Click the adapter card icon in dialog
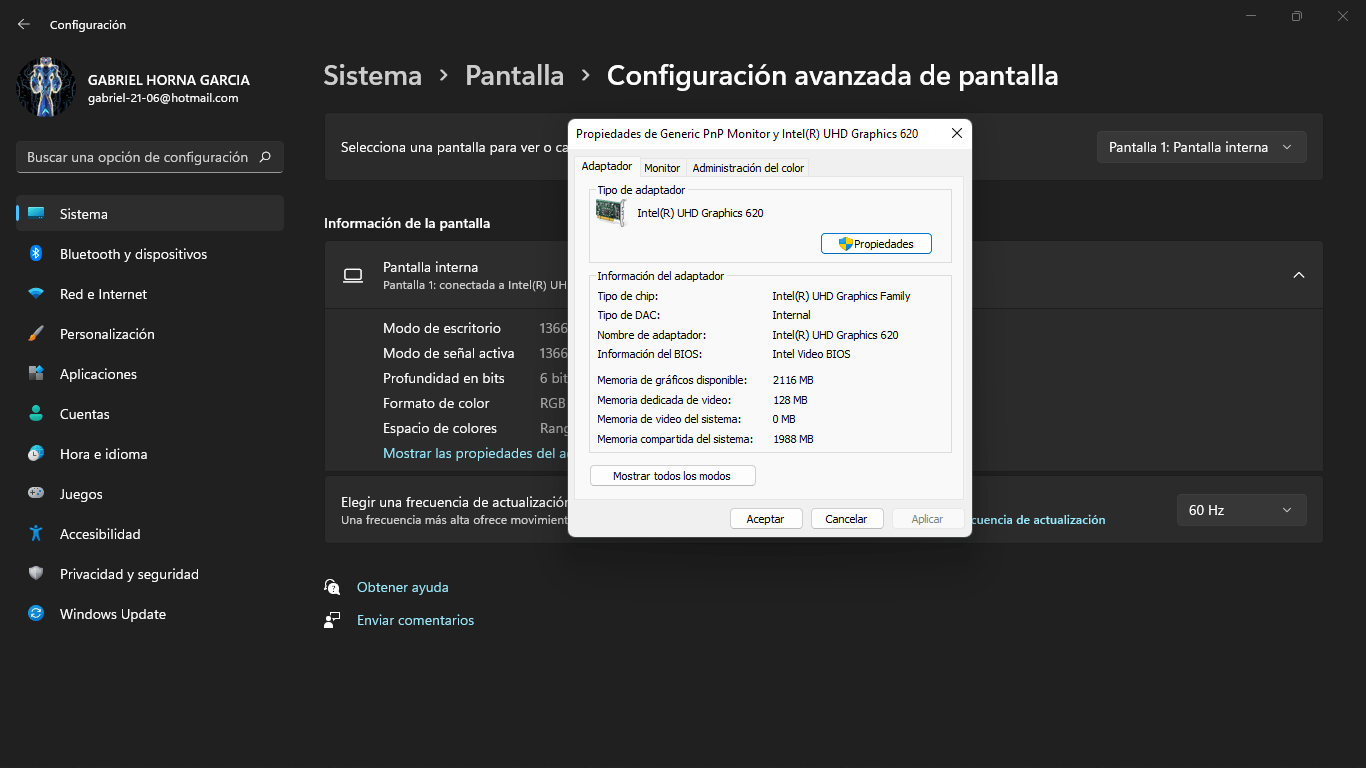The image size is (1366, 768). (x=611, y=212)
